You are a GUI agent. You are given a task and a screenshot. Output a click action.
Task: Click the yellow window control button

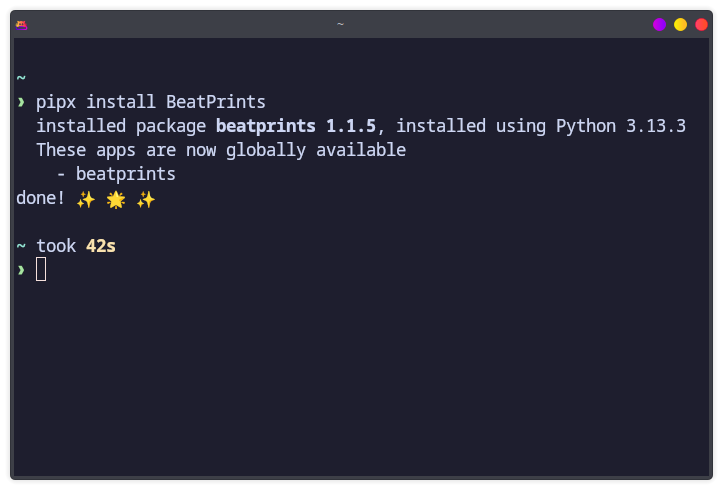click(x=680, y=24)
